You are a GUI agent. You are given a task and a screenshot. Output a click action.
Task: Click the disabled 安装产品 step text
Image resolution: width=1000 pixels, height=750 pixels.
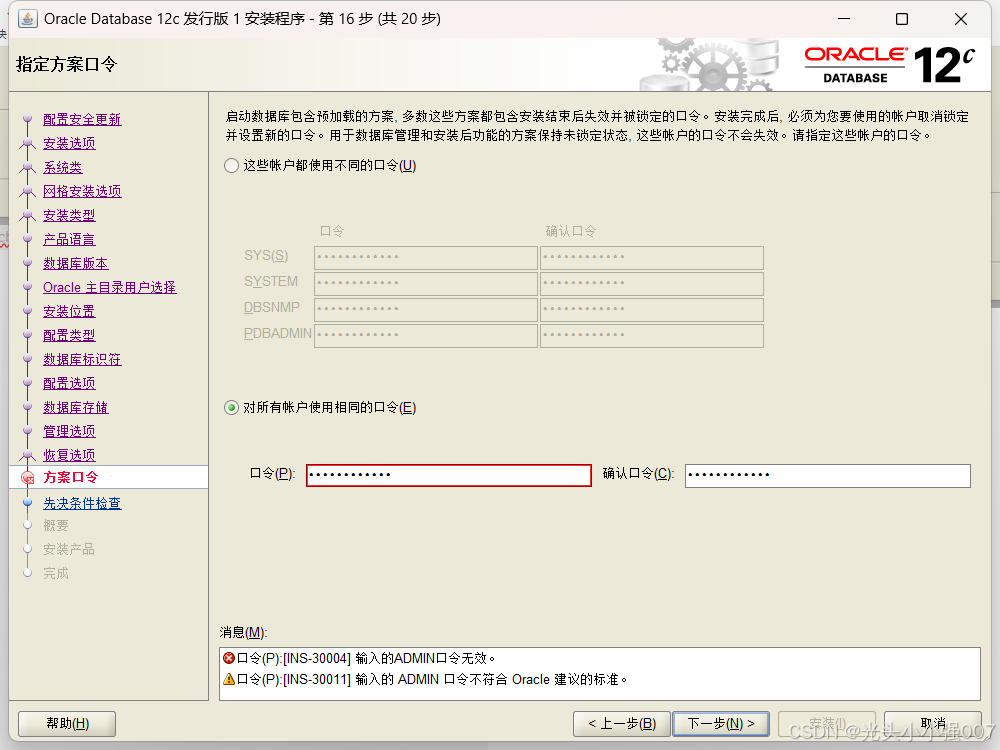[69, 550]
